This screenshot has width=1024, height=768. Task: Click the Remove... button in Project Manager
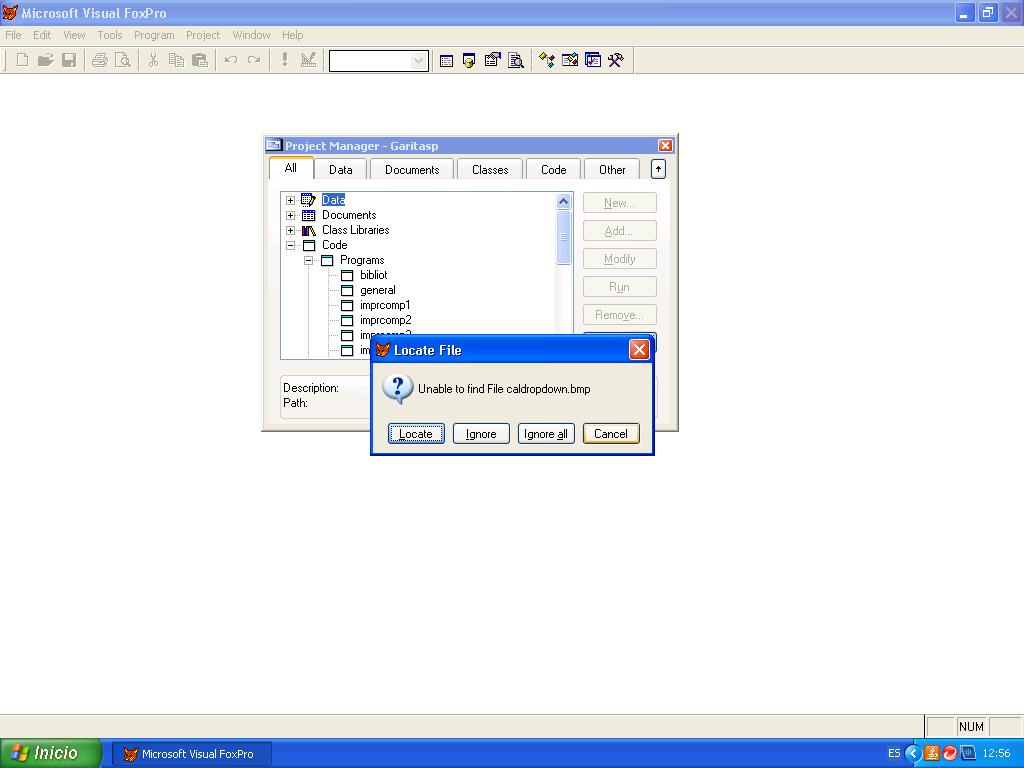(620, 315)
